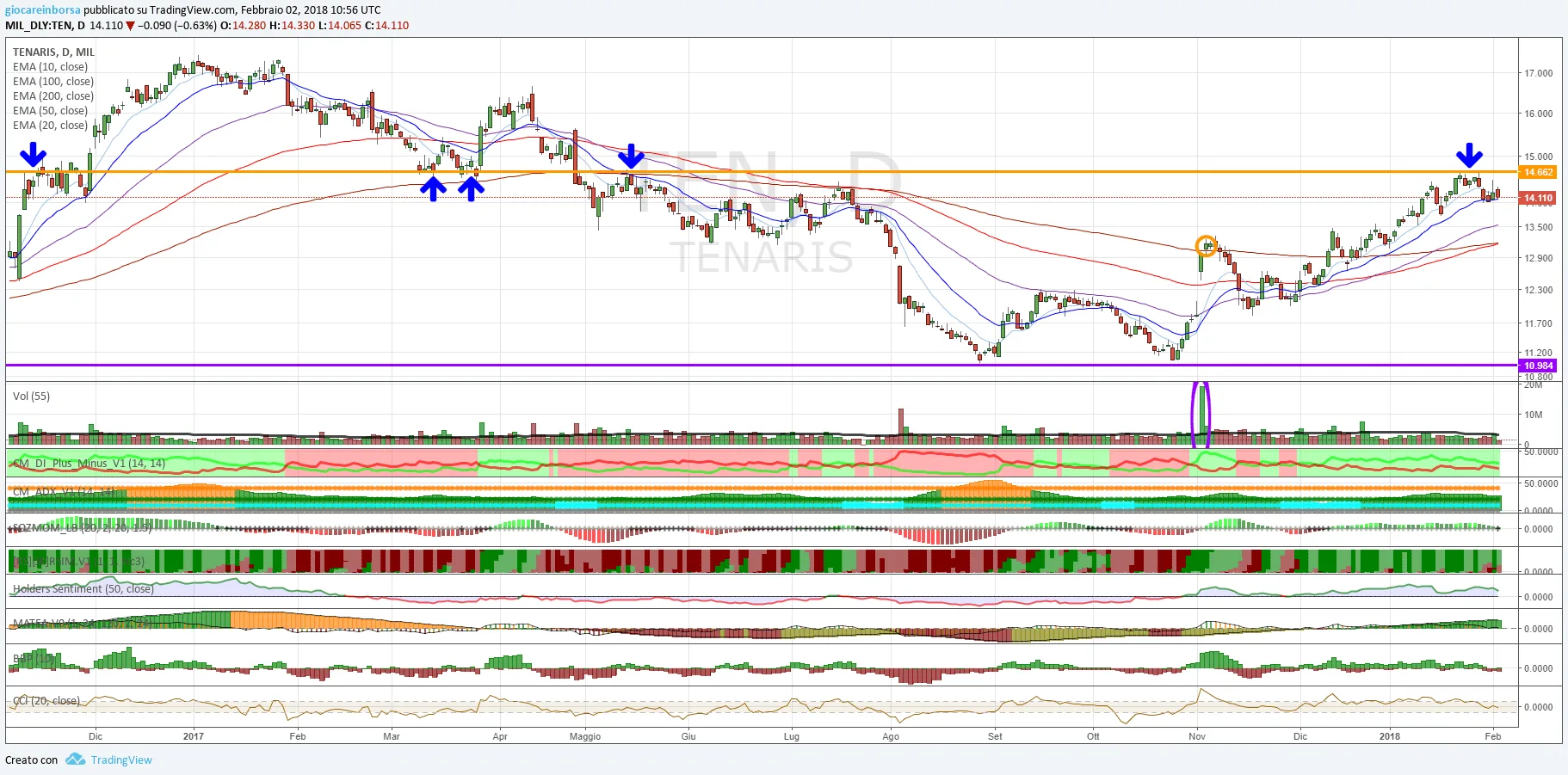Image resolution: width=1568 pixels, height=775 pixels.
Task: Click the orange circle marker on November candle
Action: 1207,246
